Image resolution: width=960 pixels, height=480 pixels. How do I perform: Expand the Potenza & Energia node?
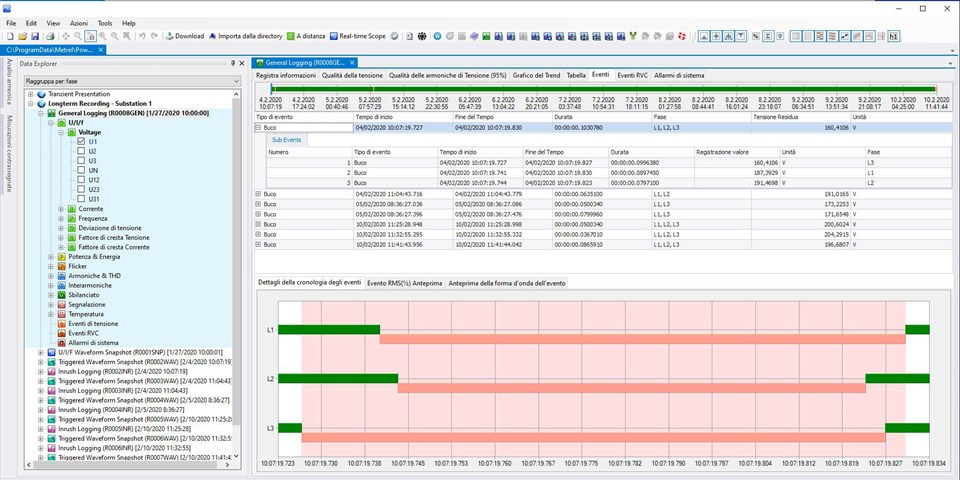(x=52, y=257)
